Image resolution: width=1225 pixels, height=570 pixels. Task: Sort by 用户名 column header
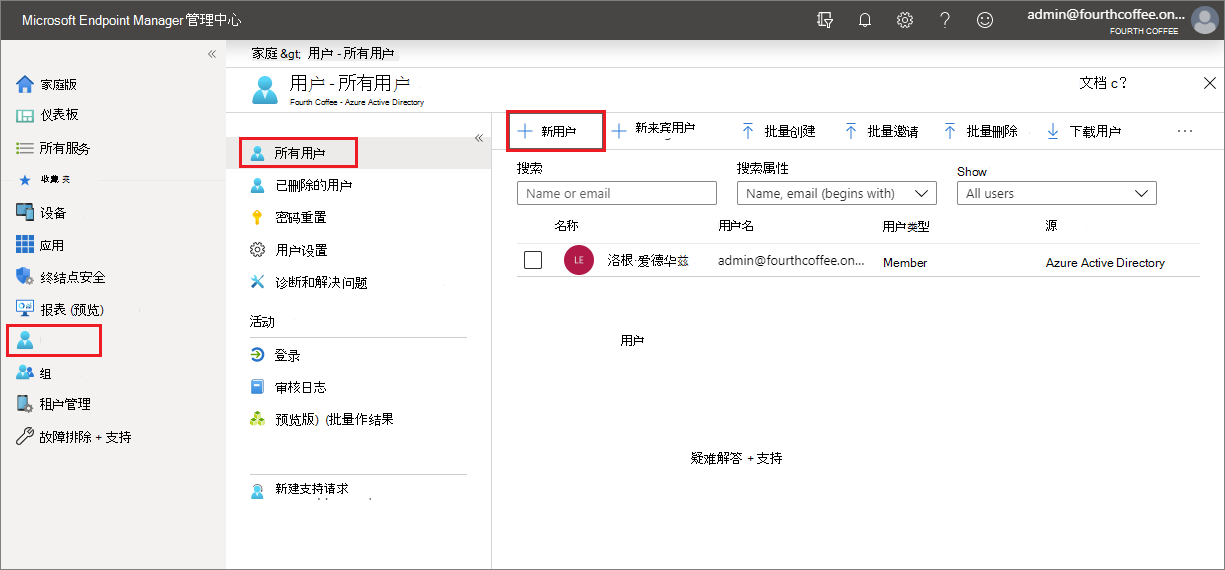pos(736,226)
